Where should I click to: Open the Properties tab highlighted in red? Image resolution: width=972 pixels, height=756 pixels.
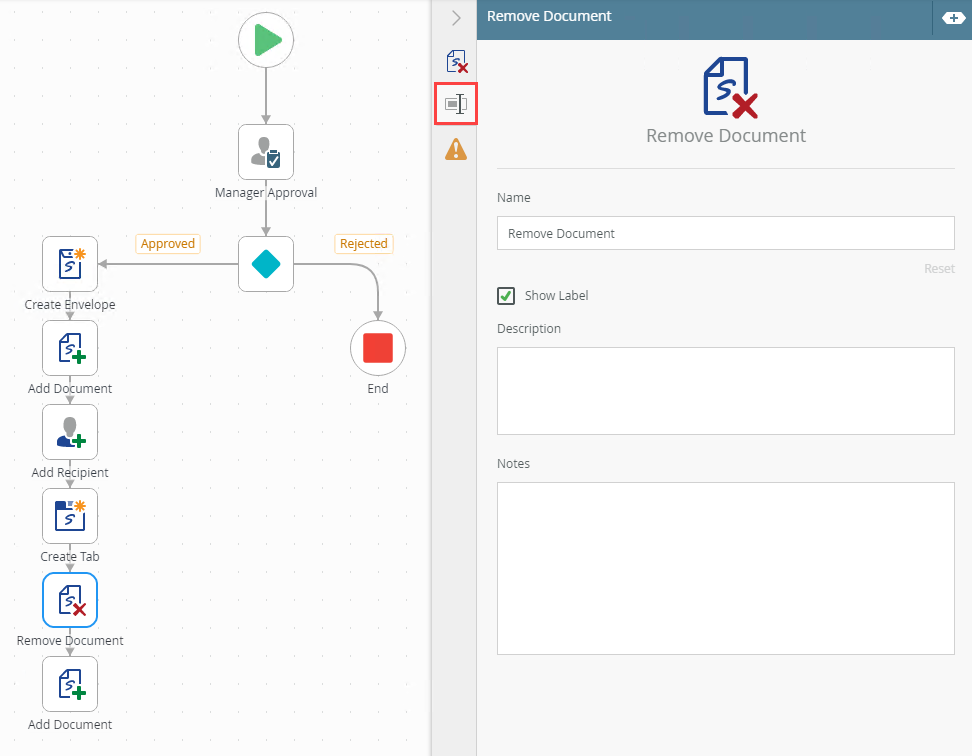click(x=456, y=104)
